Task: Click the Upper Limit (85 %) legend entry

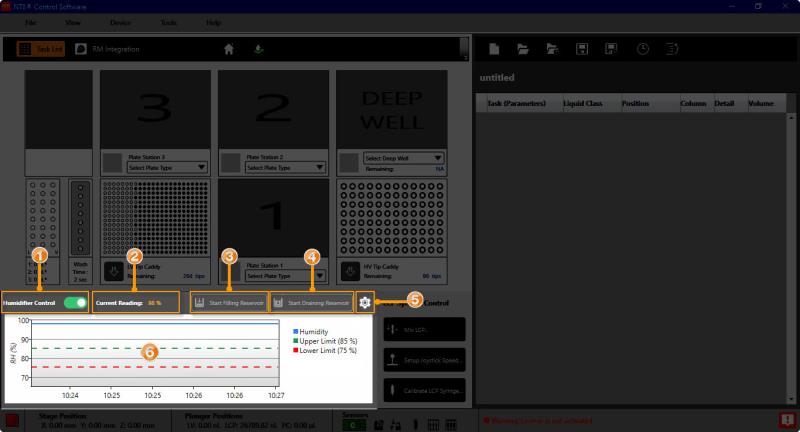Action: pyautogui.click(x=325, y=341)
